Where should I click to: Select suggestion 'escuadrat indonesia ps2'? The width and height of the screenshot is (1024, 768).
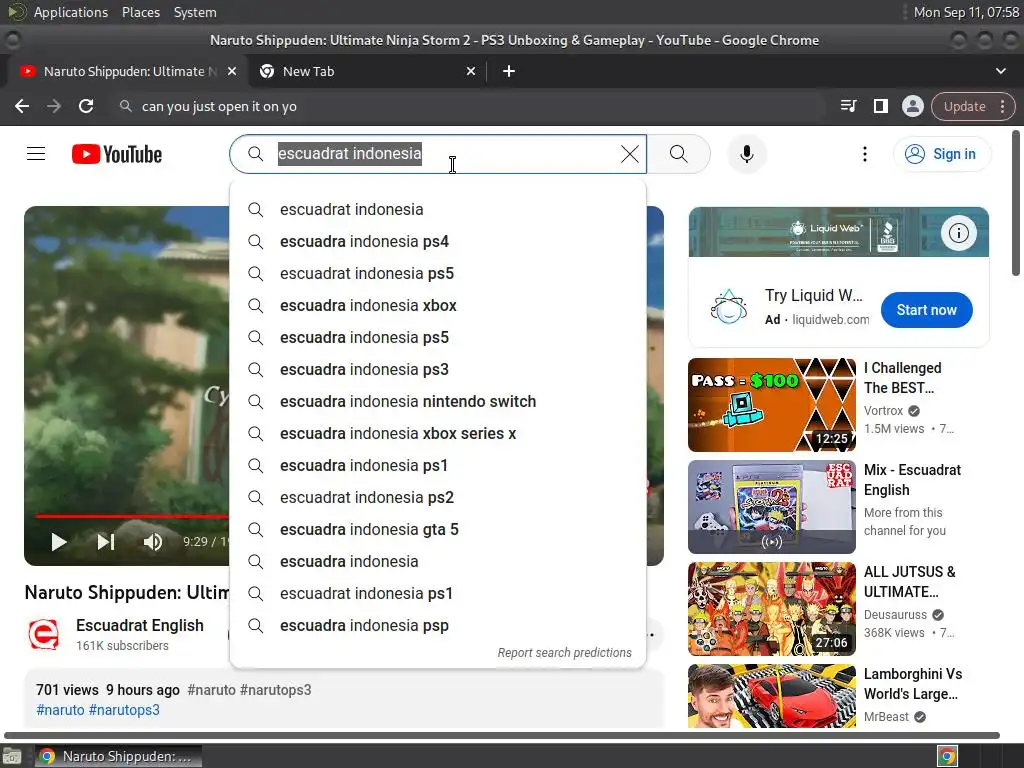pos(438,498)
